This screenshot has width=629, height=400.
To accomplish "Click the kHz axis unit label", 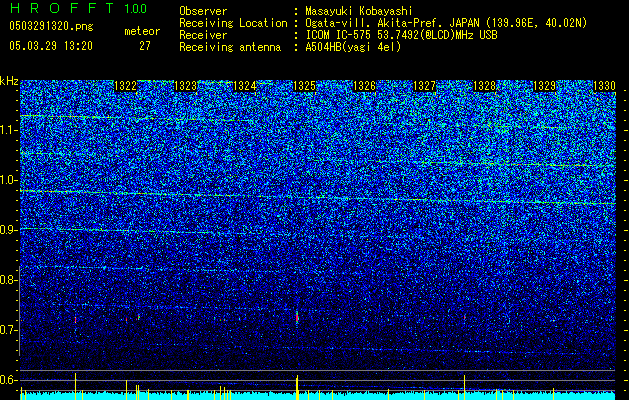I will 9,81.
